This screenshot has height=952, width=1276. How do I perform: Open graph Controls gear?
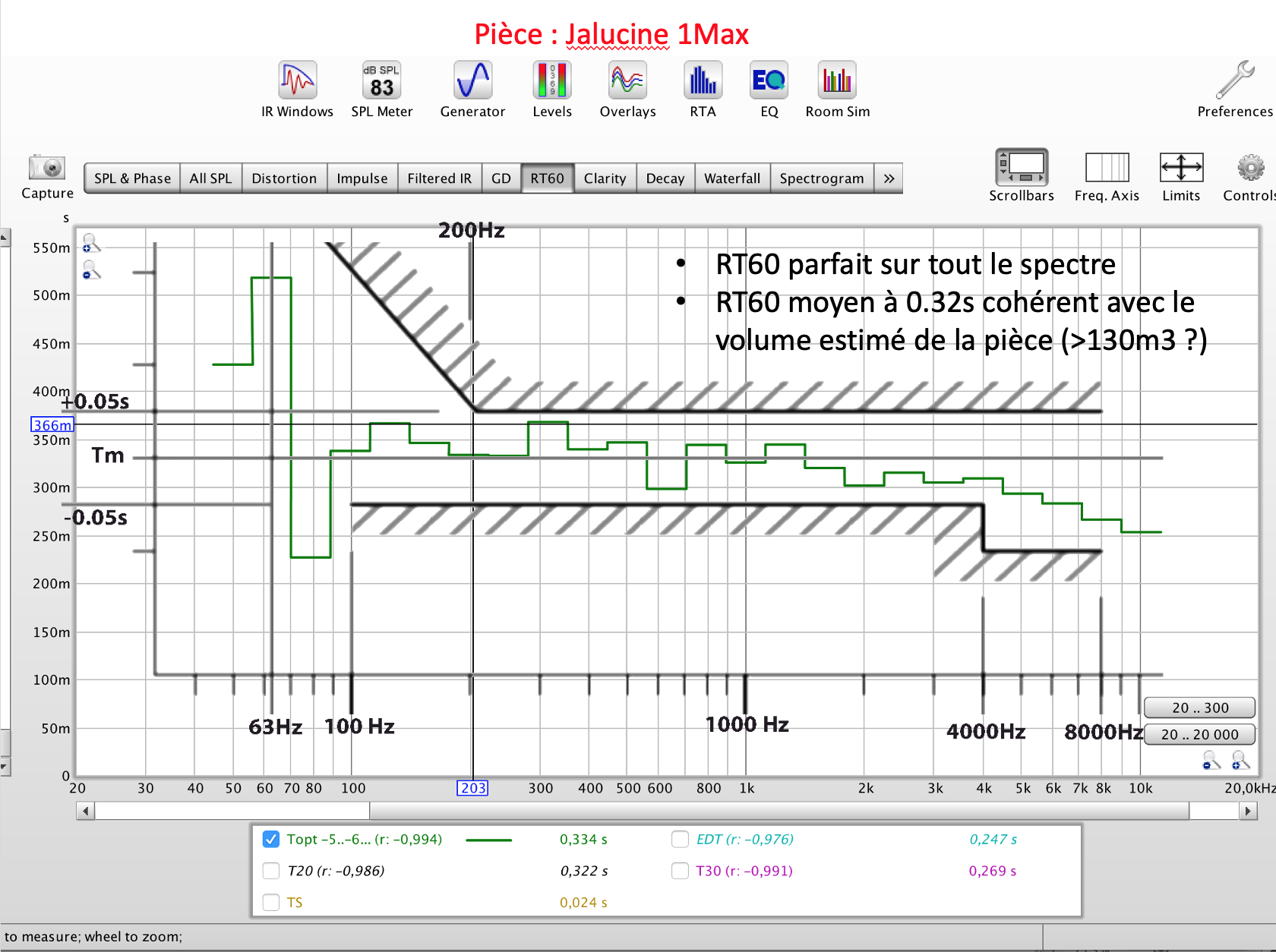[1250, 167]
